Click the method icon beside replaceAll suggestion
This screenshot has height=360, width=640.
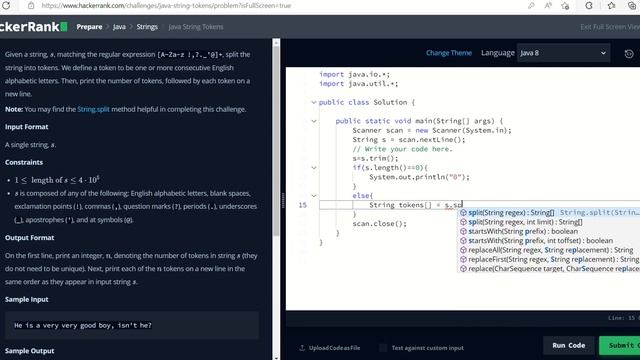pos(463,250)
